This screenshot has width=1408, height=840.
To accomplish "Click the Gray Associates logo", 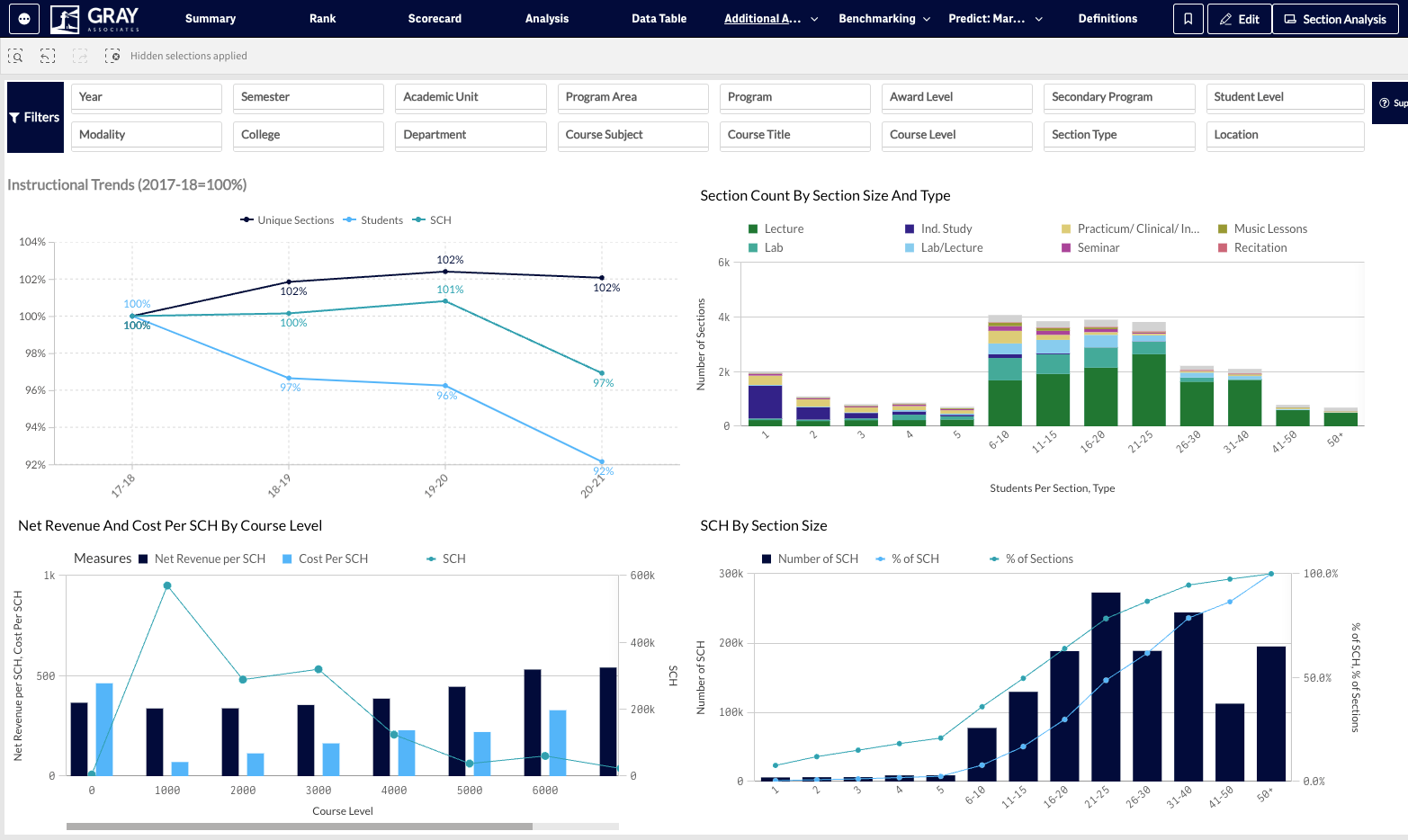I will [x=95, y=18].
